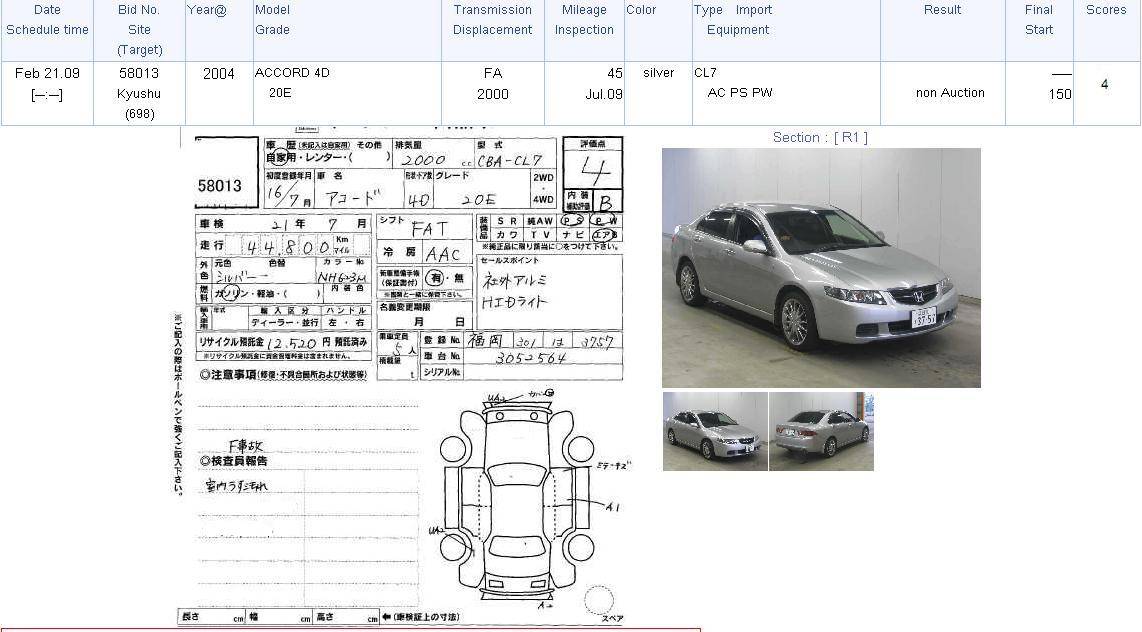Image resolution: width=1142 pixels, height=632 pixels.
Task: Select the CL7 type text
Action: 705,73
